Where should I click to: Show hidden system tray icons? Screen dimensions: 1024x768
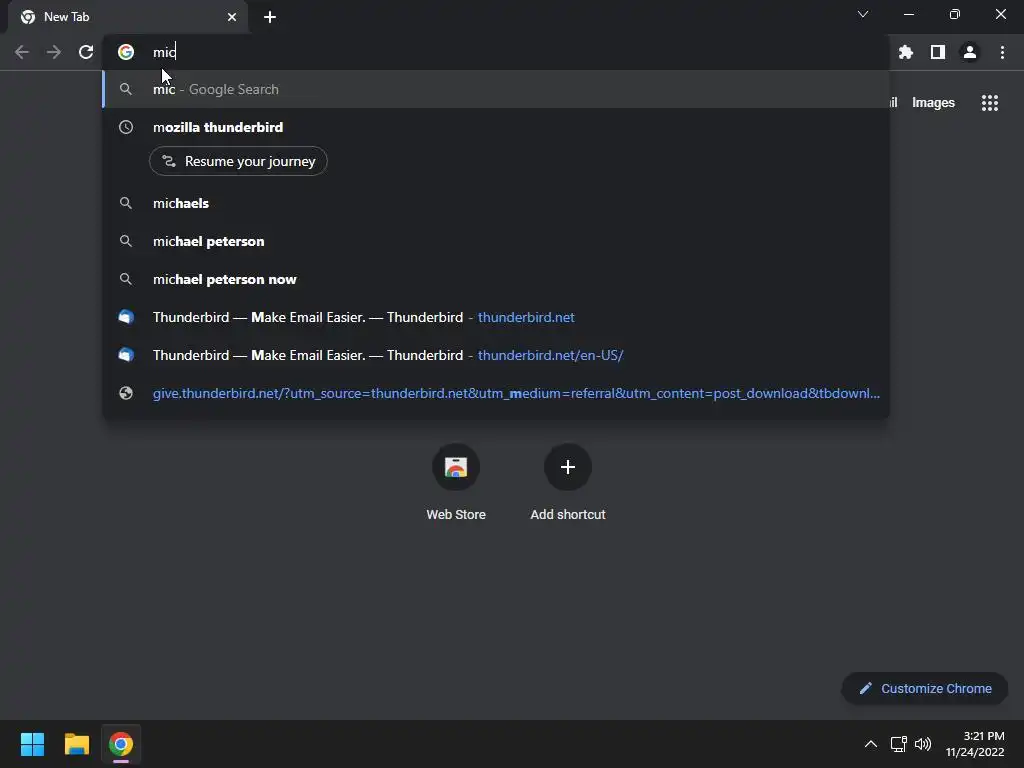[871, 744]
